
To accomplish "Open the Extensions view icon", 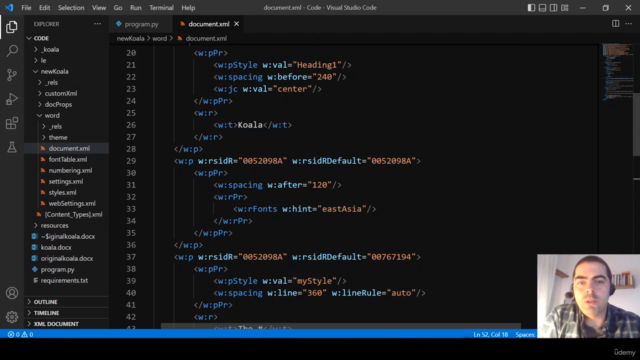I will click(x=12, y=123).
